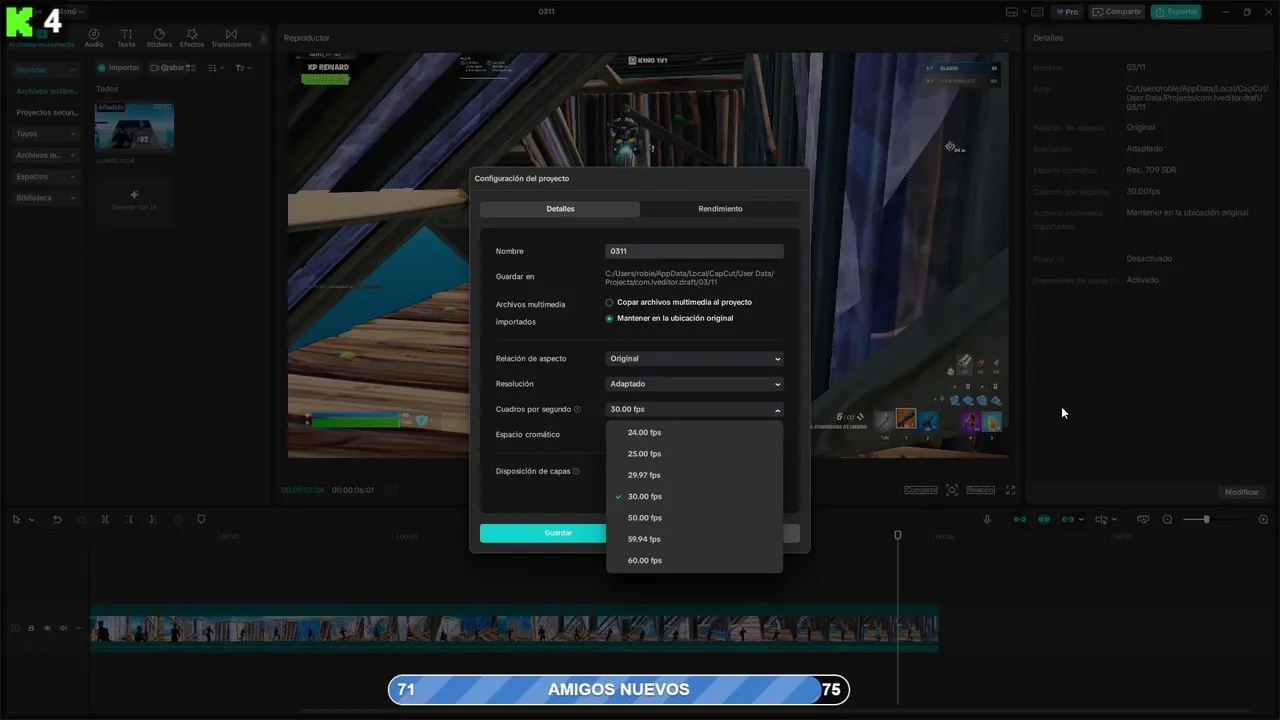Choose 60.00 fps from the list
Screen dimensions: 1280x720
click(x=694, y=560)
